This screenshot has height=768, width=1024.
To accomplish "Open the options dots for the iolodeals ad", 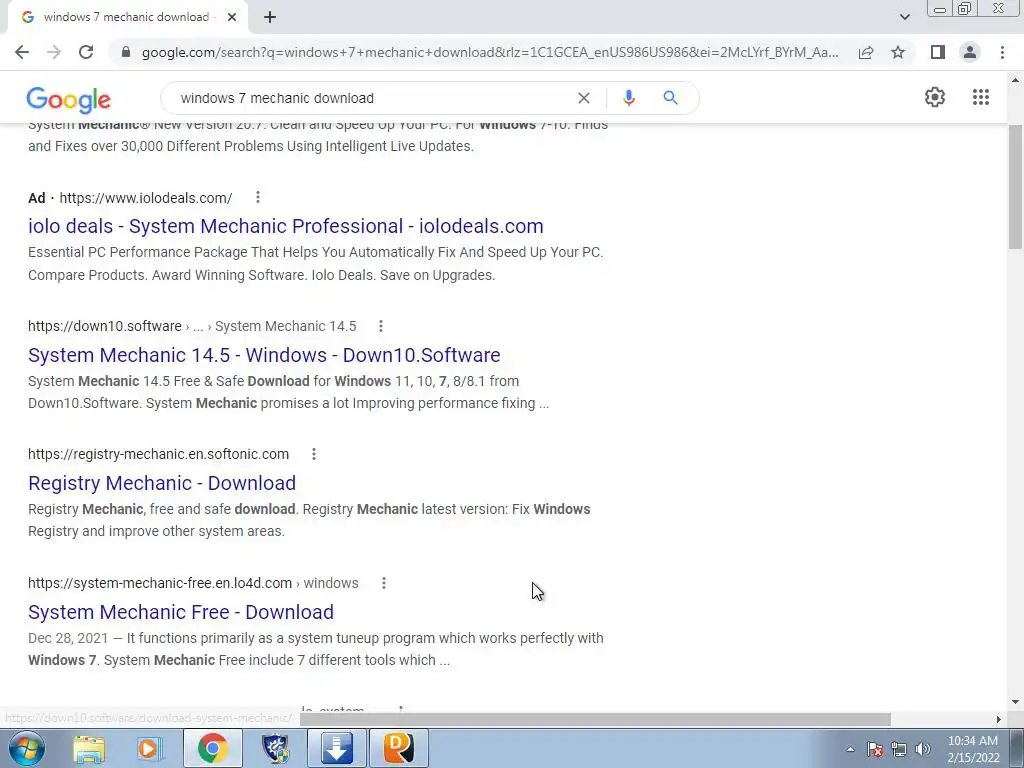I will tap(258, 197).
